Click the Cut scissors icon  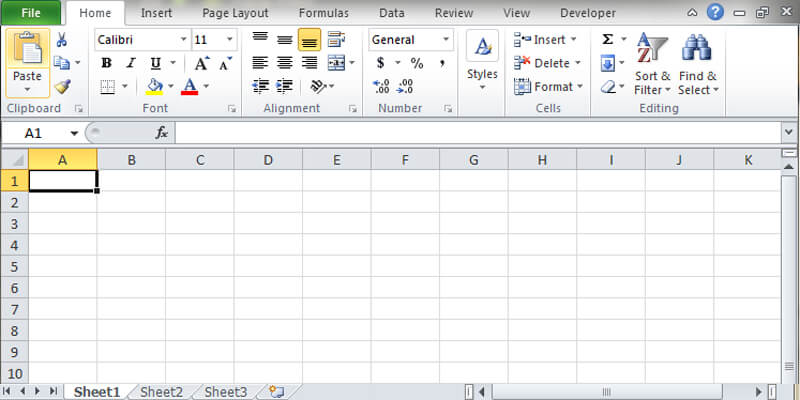click(x=61, y=40)
